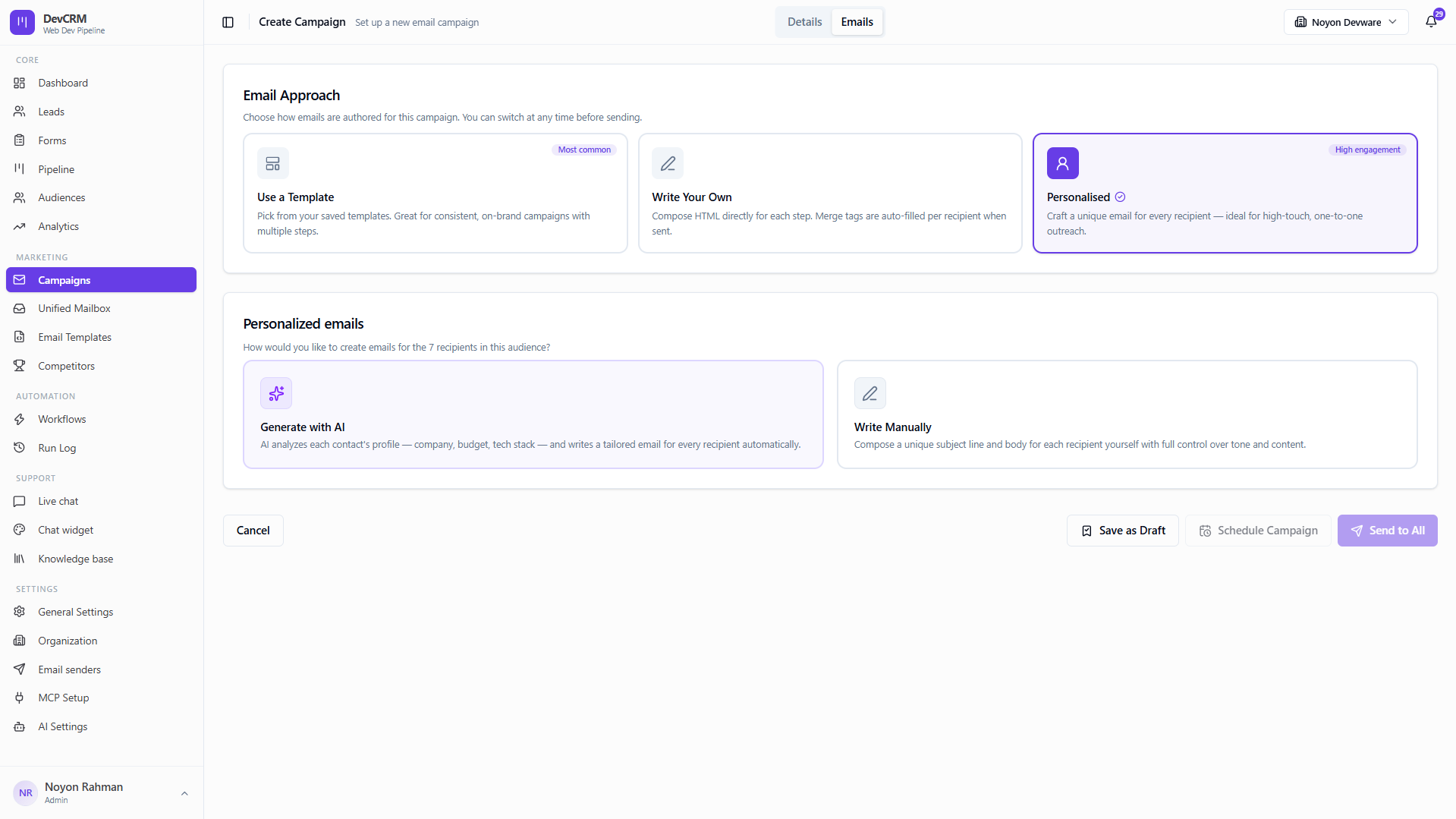Open Email Templates in the sidebar
The width and height of the screenshot is (1456, 819).
[102, 337]
